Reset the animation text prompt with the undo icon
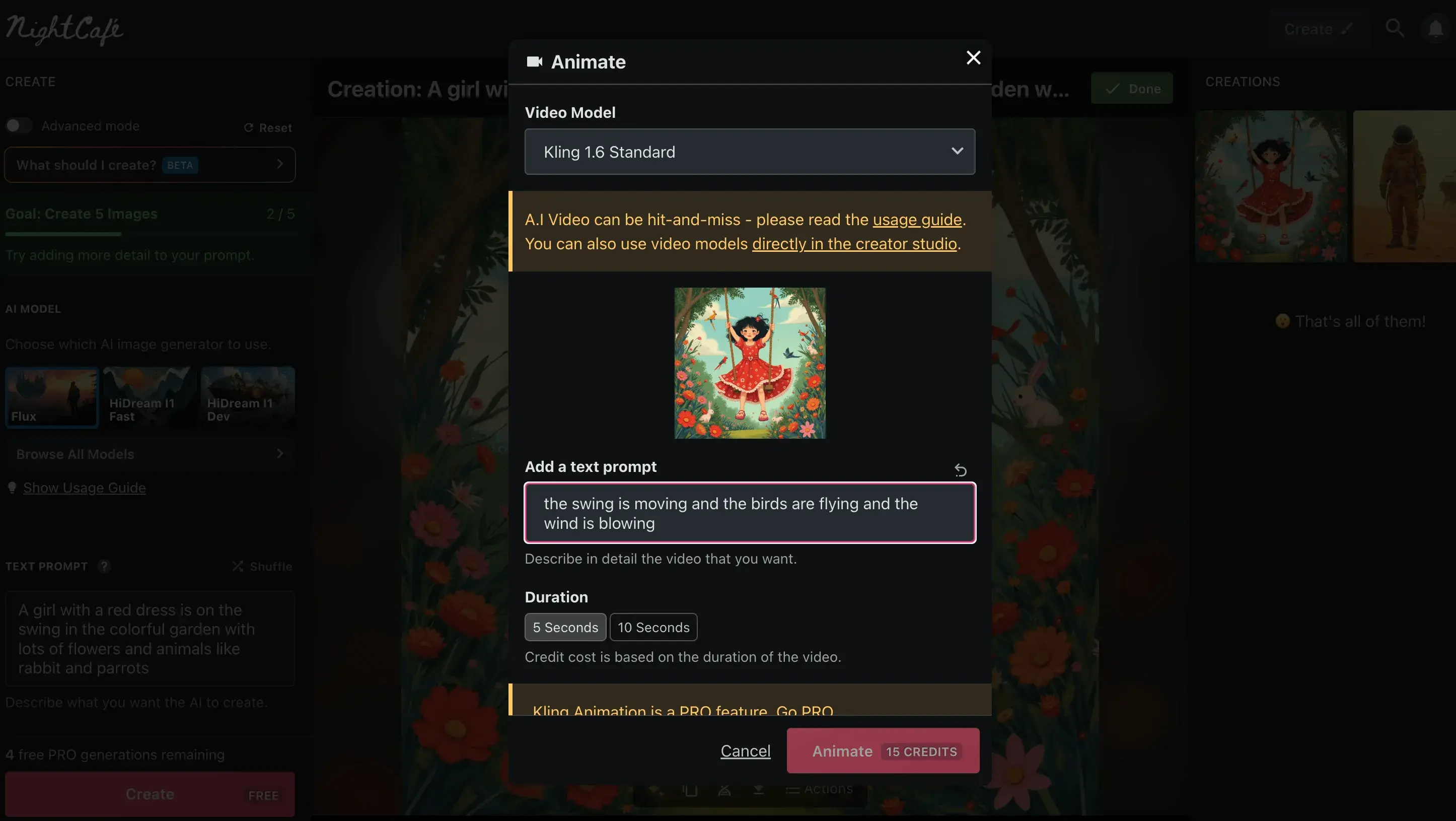Screen dimensions: 1456x821 (x=960, y=470)
